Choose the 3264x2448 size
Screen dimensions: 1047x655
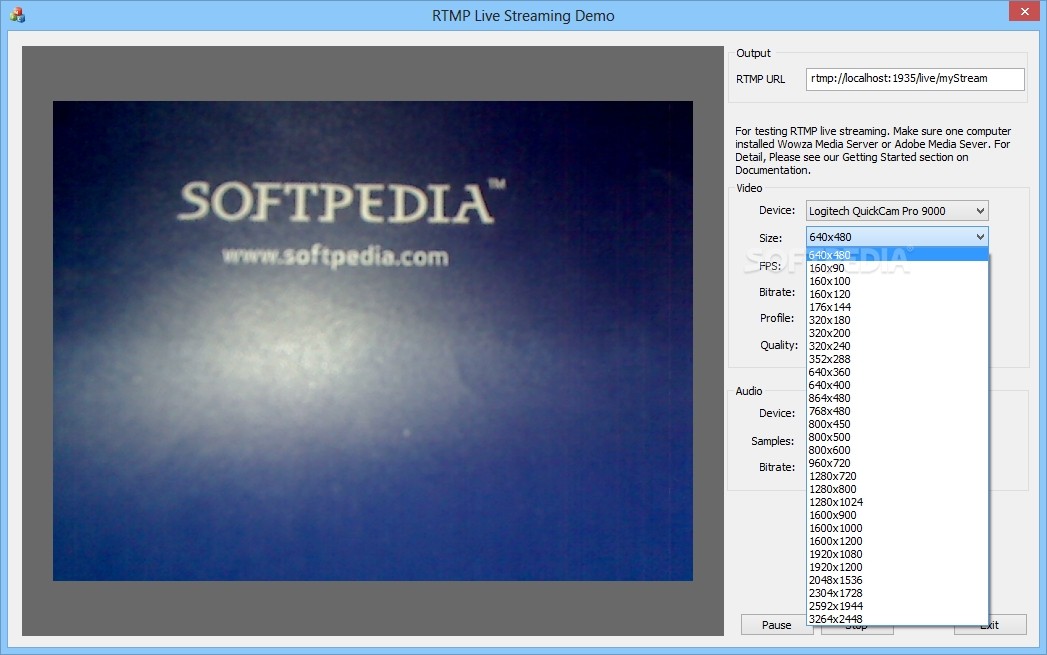point(897,619)
